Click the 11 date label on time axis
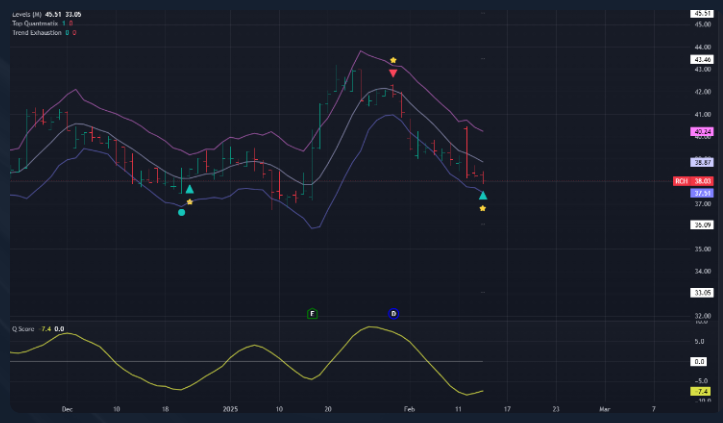723x423 pixels. coord(458,409)
